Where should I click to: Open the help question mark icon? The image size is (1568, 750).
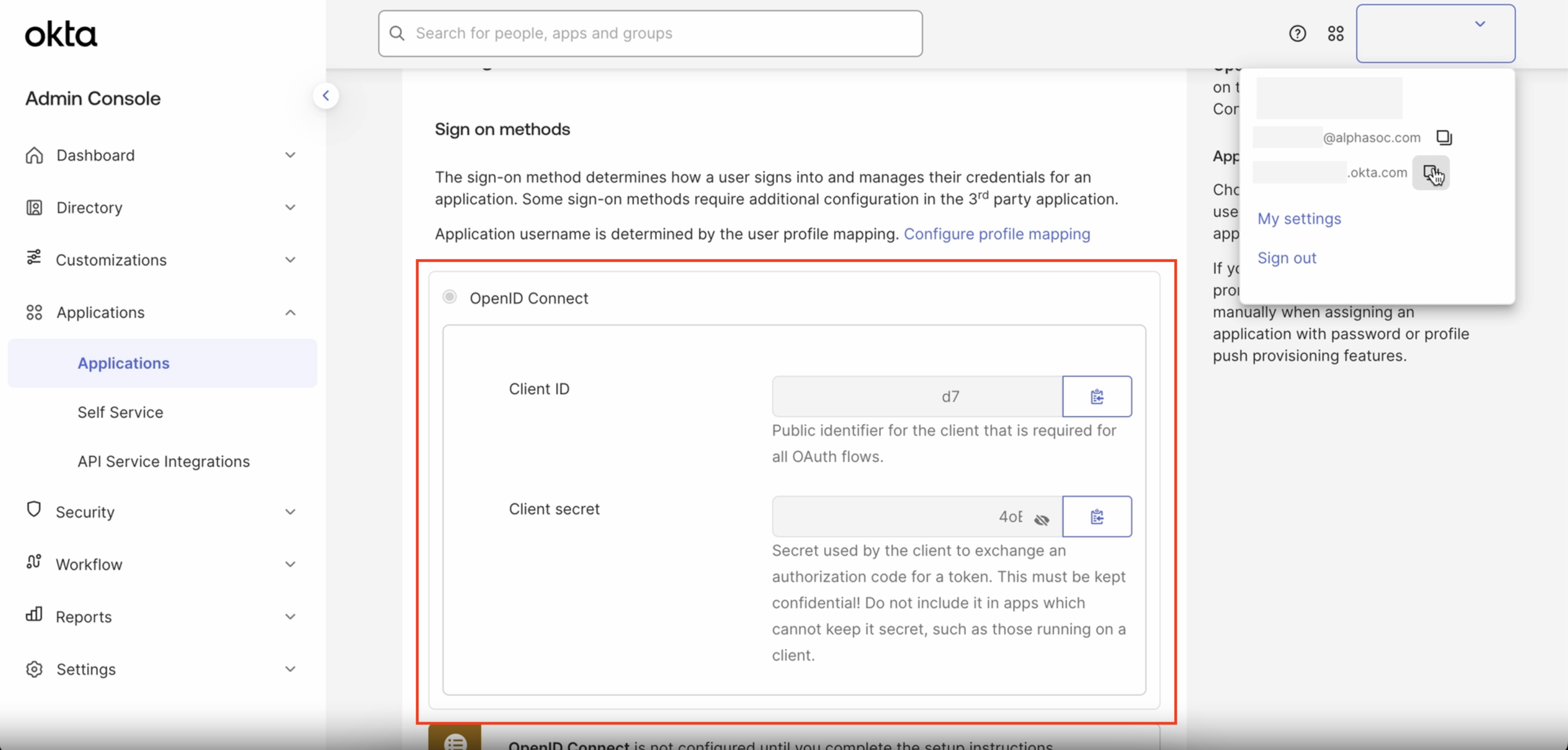tap(1297, 33)
